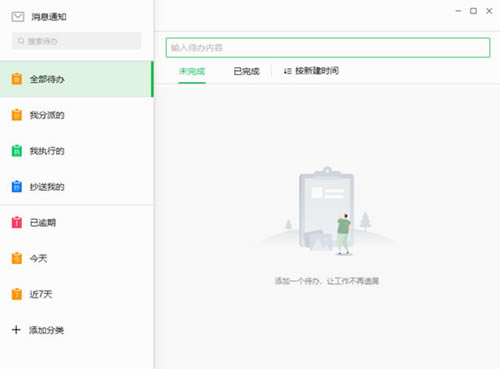Screen dimensions: 500x369
Task: Select 已逾期 in the sidebar
Action: (76, 222)
